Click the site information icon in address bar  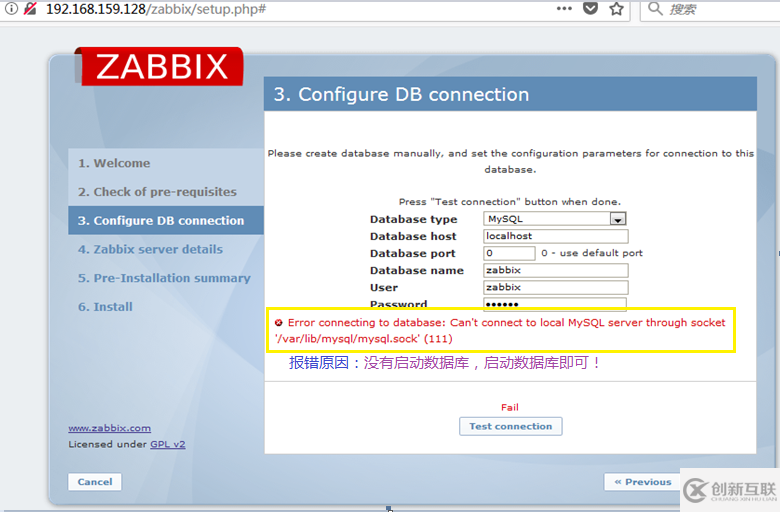[x=11, y=8]
